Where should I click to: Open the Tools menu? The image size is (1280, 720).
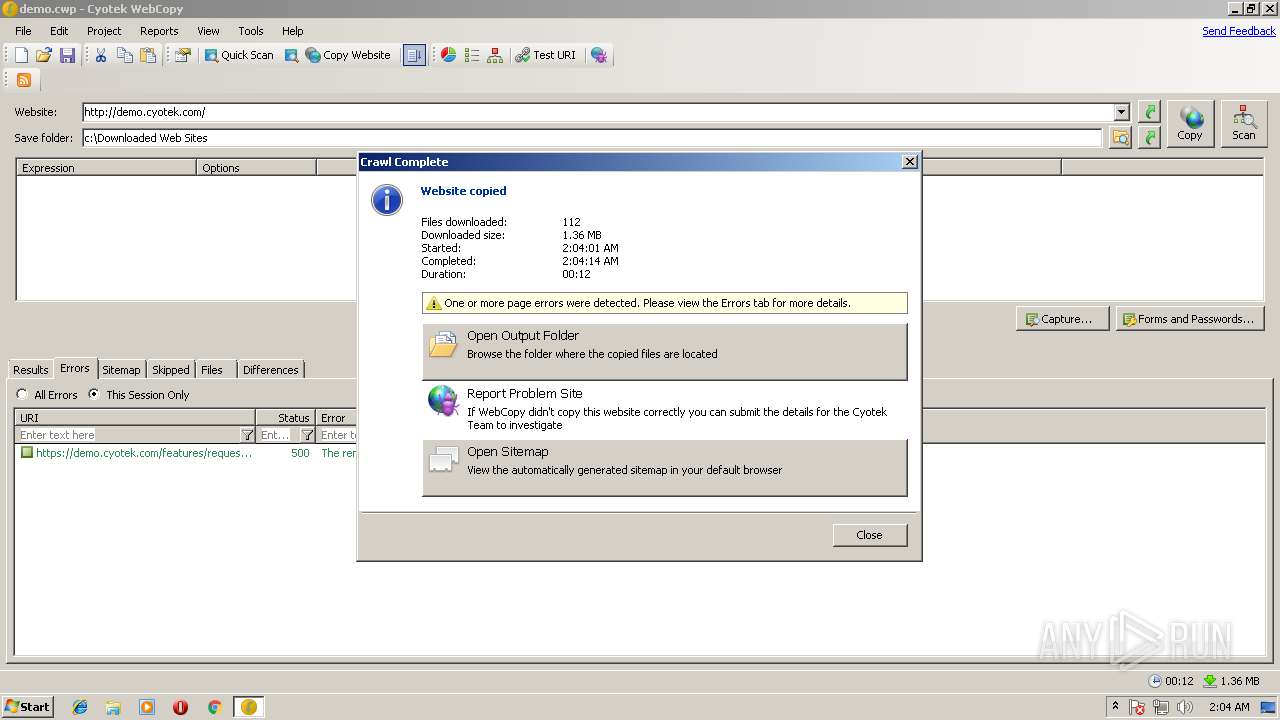point(251,31)
